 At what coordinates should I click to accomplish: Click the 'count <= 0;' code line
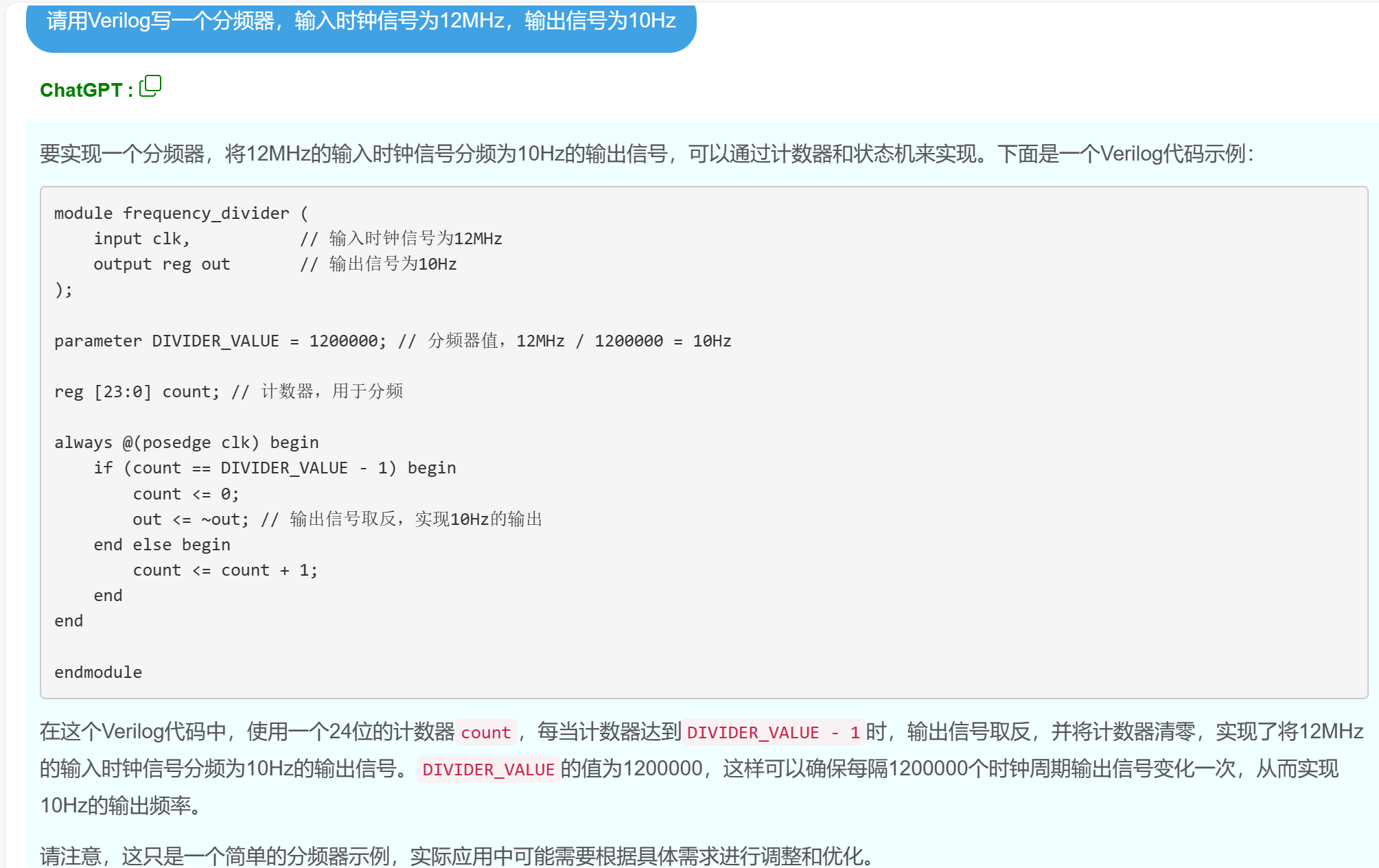(x=186, y=494)
